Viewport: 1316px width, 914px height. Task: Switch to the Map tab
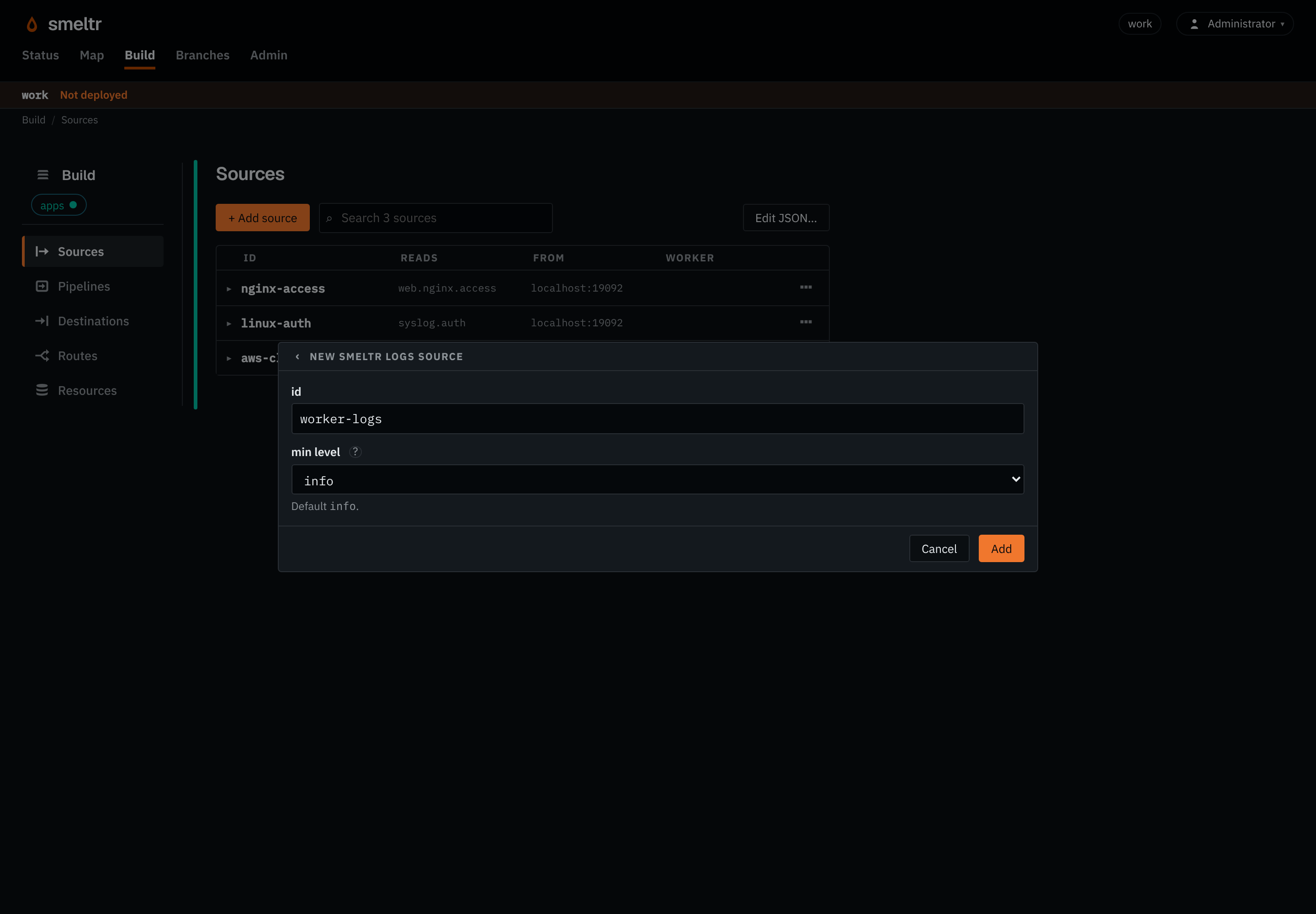(92, 55)
